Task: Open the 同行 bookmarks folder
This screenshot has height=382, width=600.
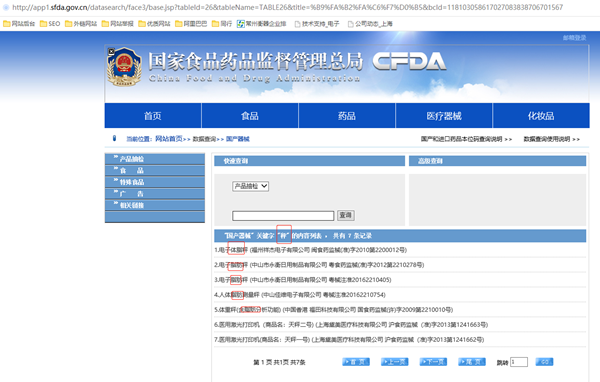Action: [222, 24]
